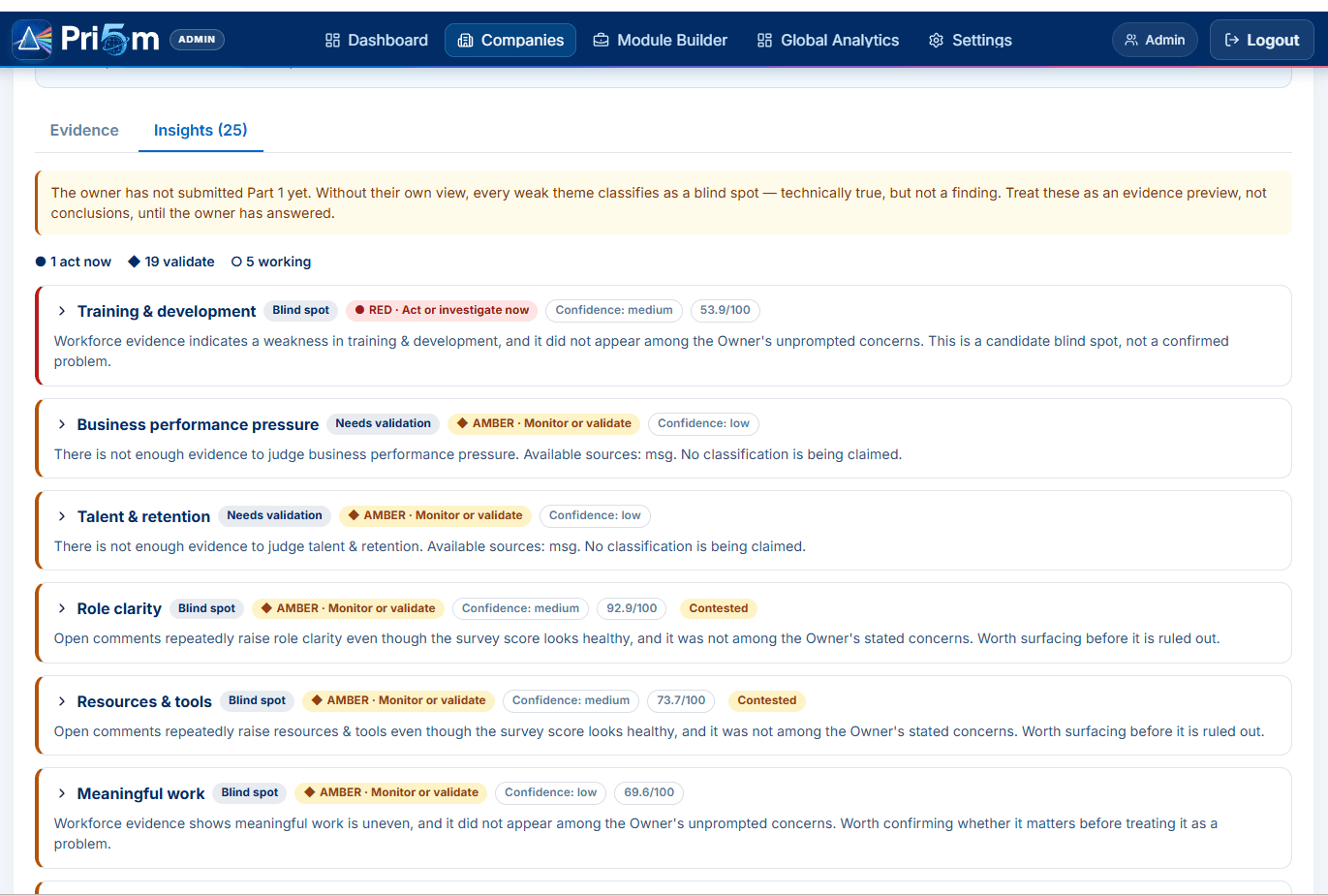The width and height of the screenshot is (1328, 896).
Task: Click the 92.9/100 score pill
Action: [632, 608]
